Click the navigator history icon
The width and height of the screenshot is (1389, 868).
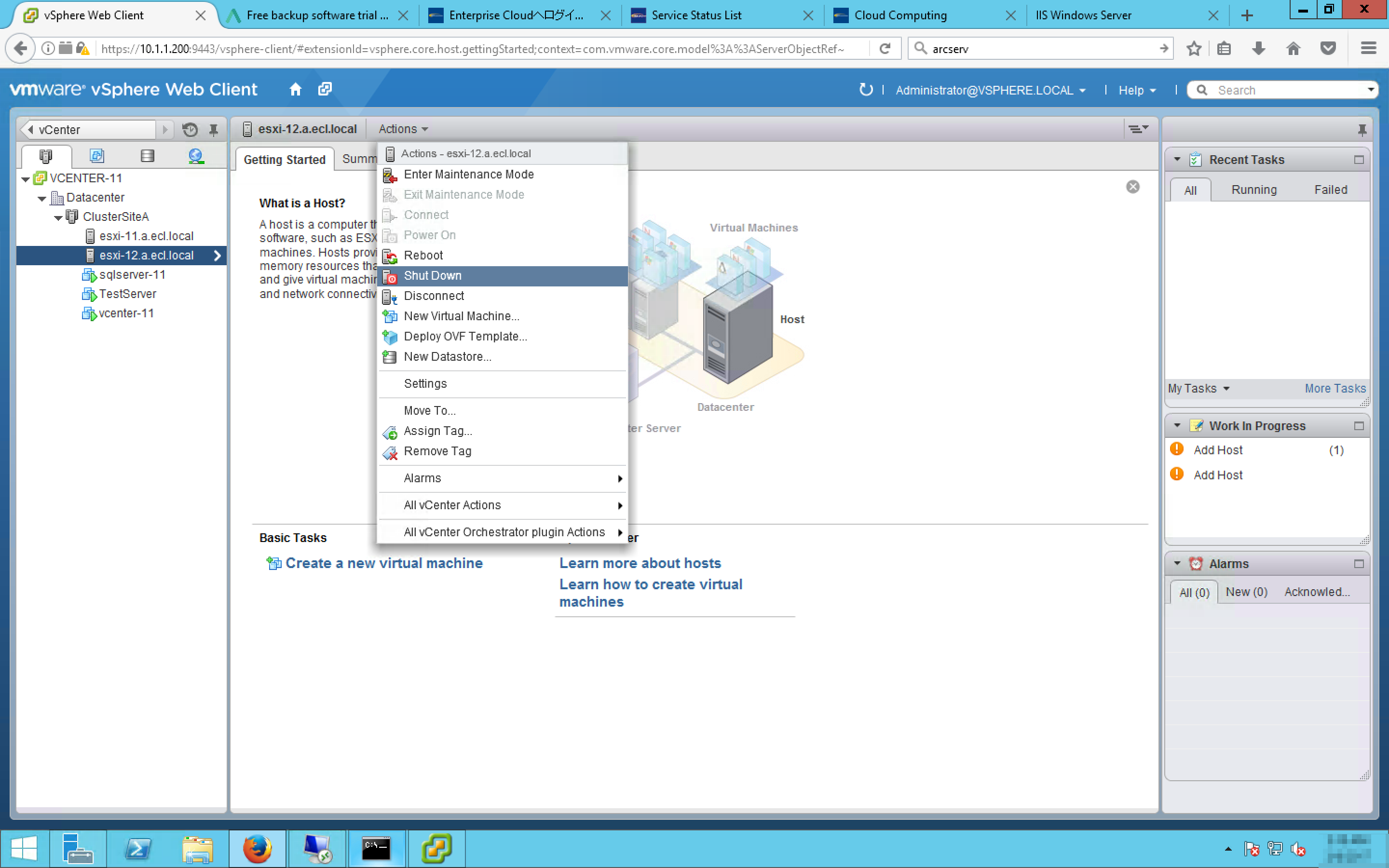(x=190, y=130)
